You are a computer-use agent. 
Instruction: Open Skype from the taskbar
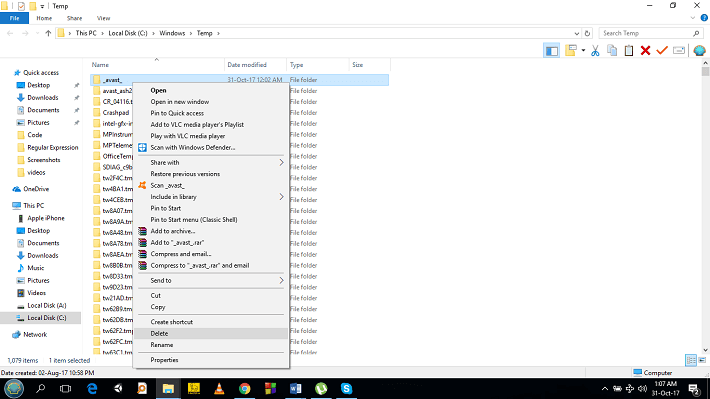point(346,389)
